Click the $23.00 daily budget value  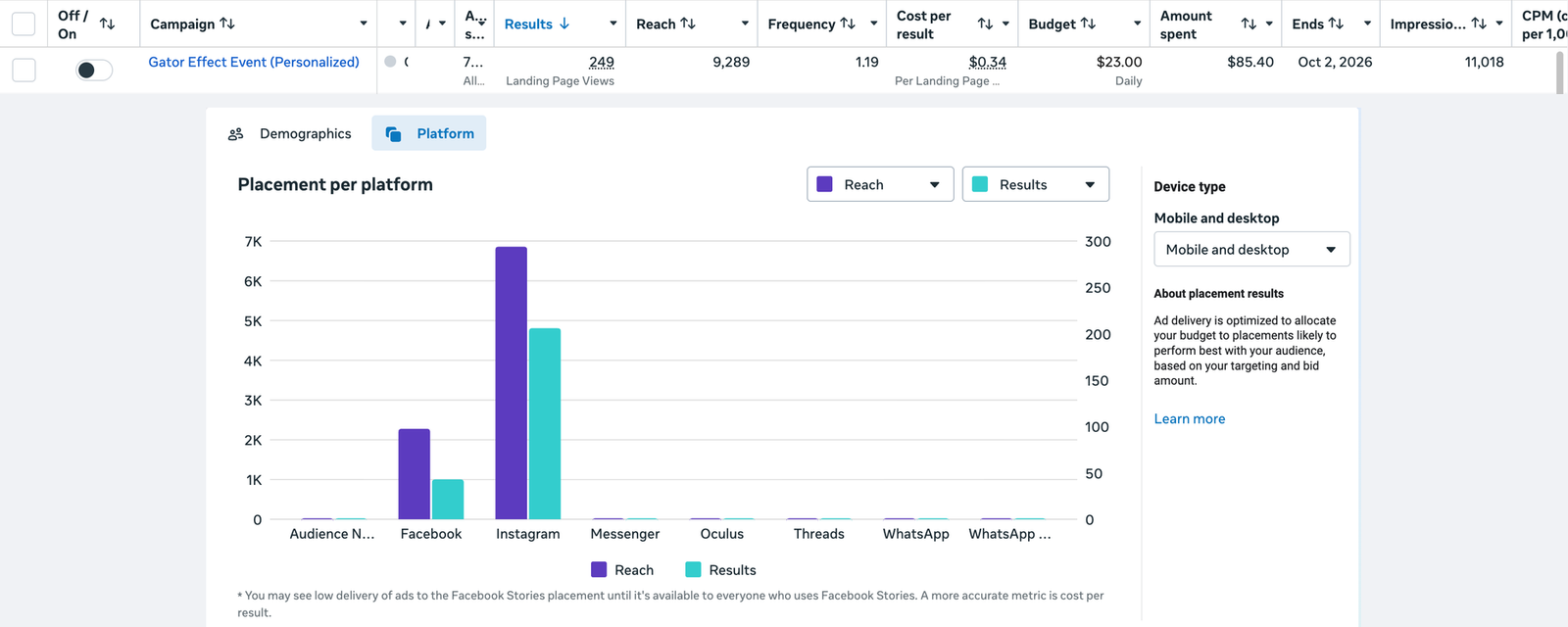[1119, 62]
